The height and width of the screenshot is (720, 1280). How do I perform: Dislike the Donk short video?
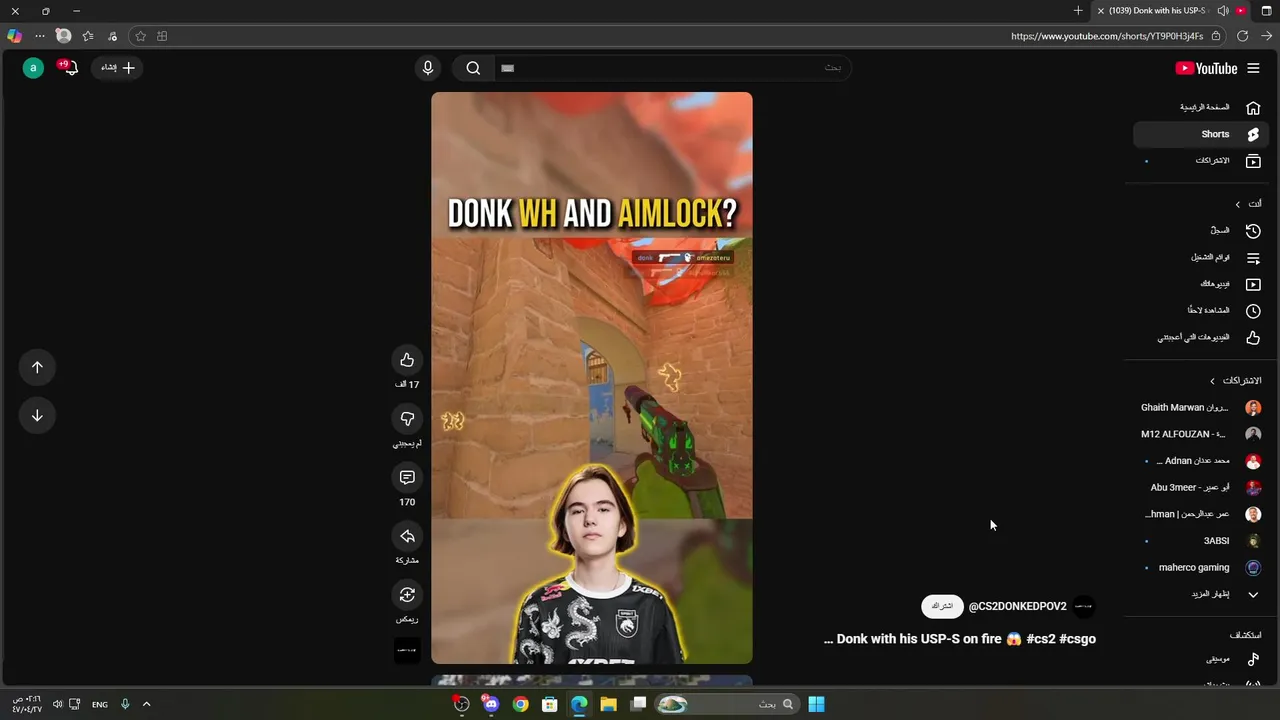pos(407,419)
